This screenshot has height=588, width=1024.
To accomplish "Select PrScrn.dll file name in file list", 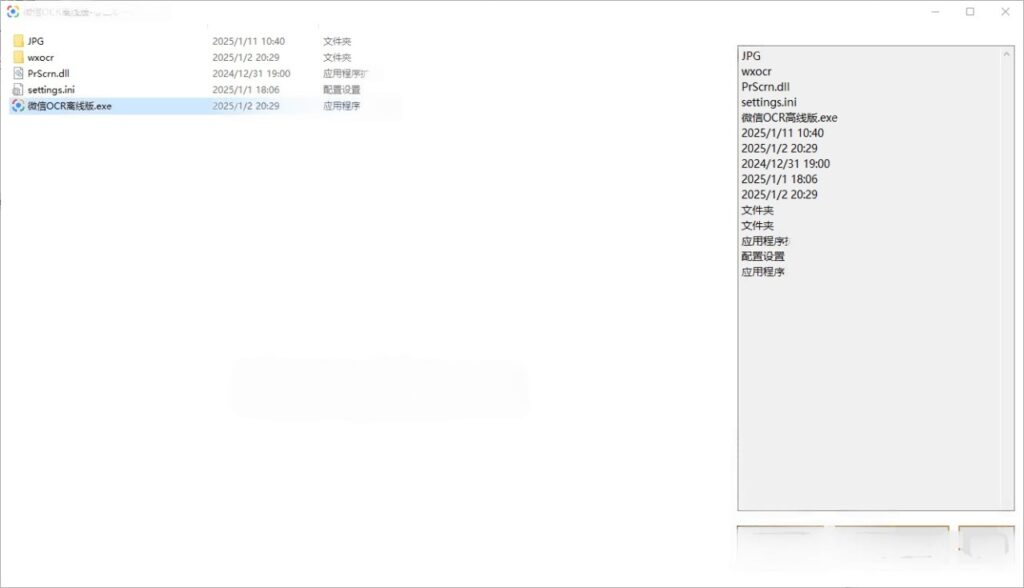I will pyautogui.click(x=48, y=73).
